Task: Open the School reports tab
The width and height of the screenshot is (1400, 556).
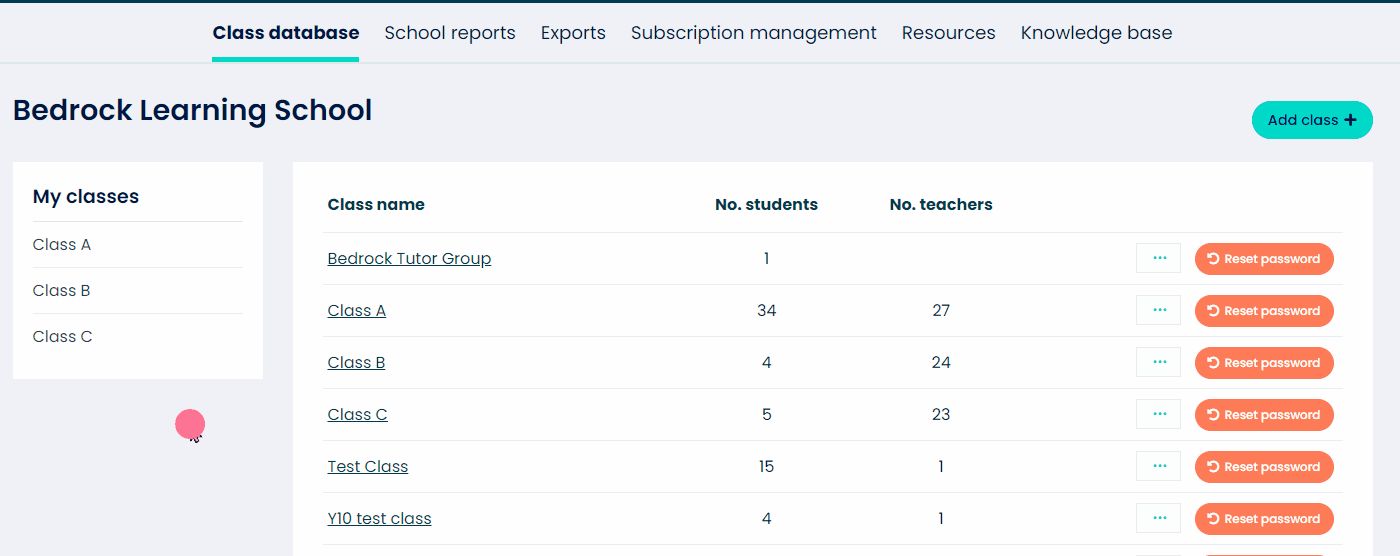Action: [450, 33]
